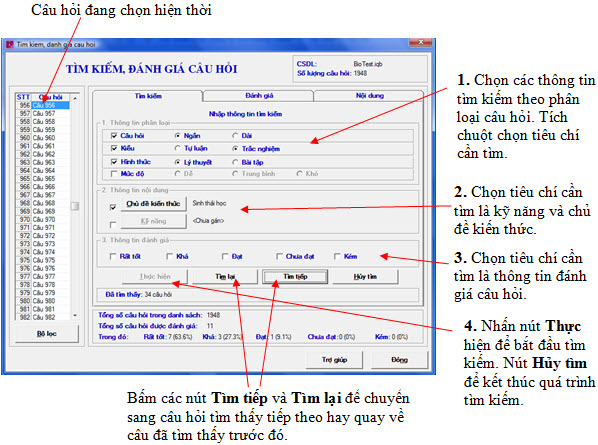
Task: Choose the Tự luận radio option
Action: point(177,148)
